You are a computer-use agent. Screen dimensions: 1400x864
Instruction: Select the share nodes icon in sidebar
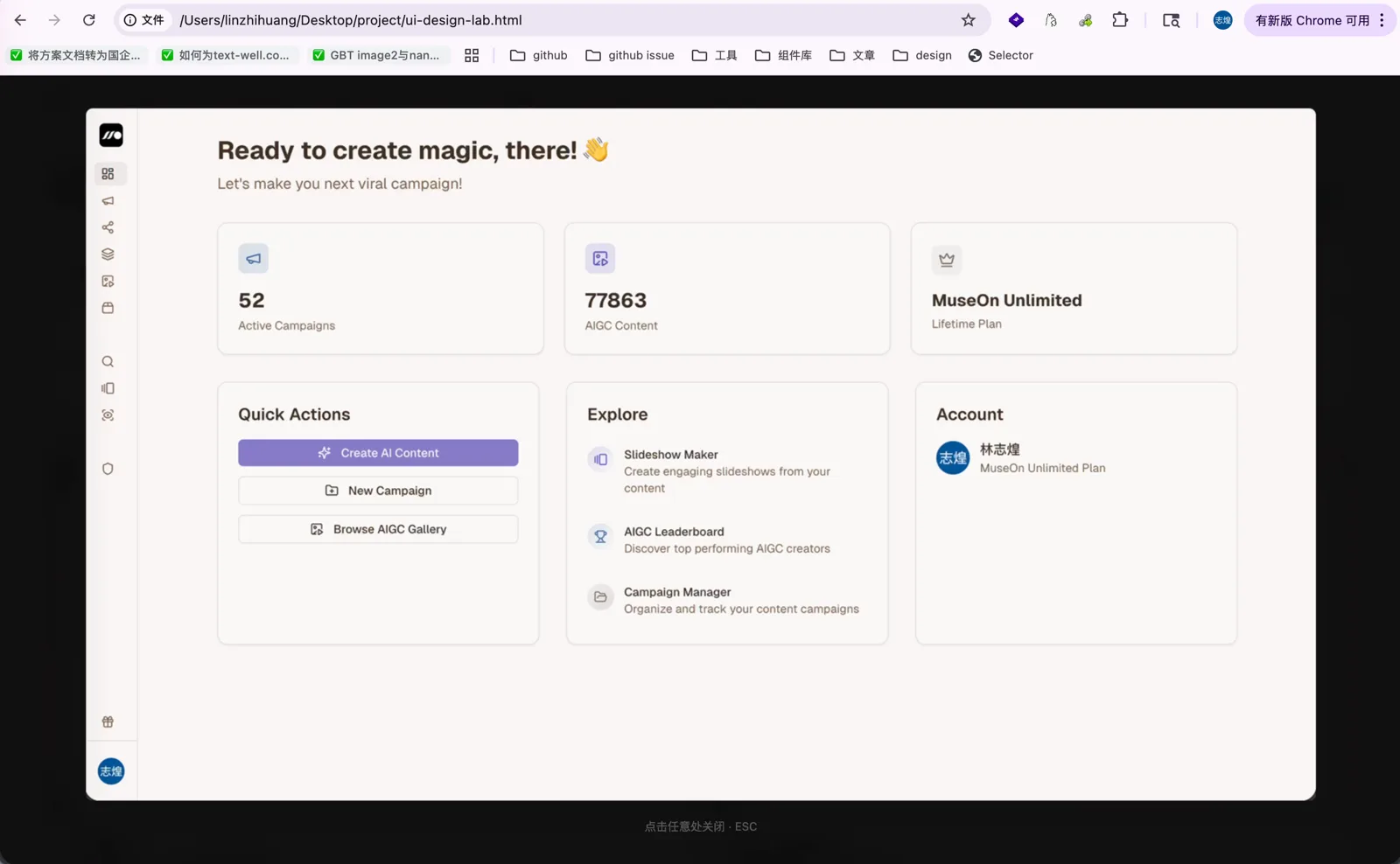point(108,227)
